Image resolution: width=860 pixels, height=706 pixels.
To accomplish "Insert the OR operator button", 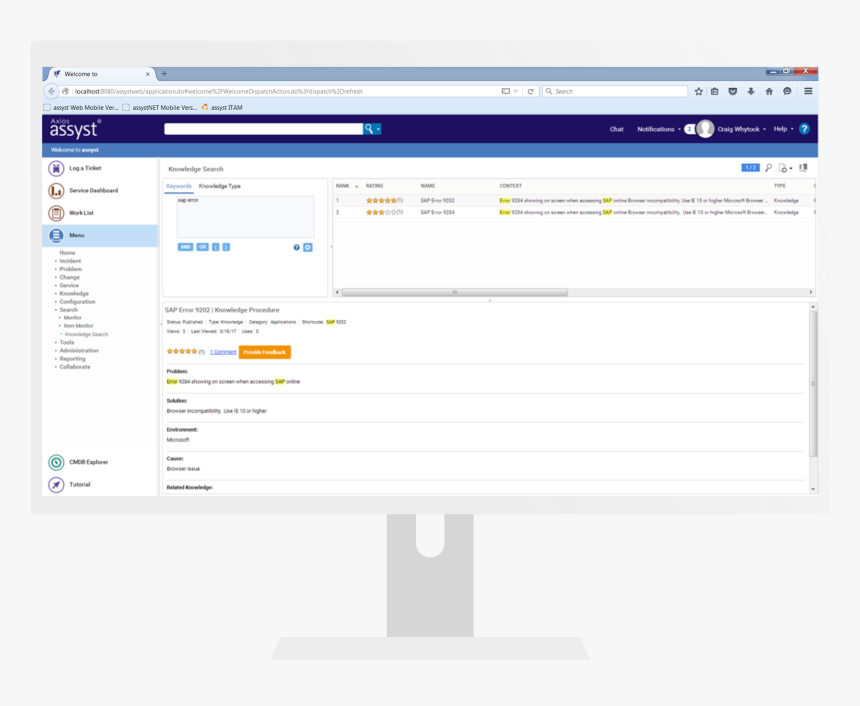I will (x=202, y=247).
